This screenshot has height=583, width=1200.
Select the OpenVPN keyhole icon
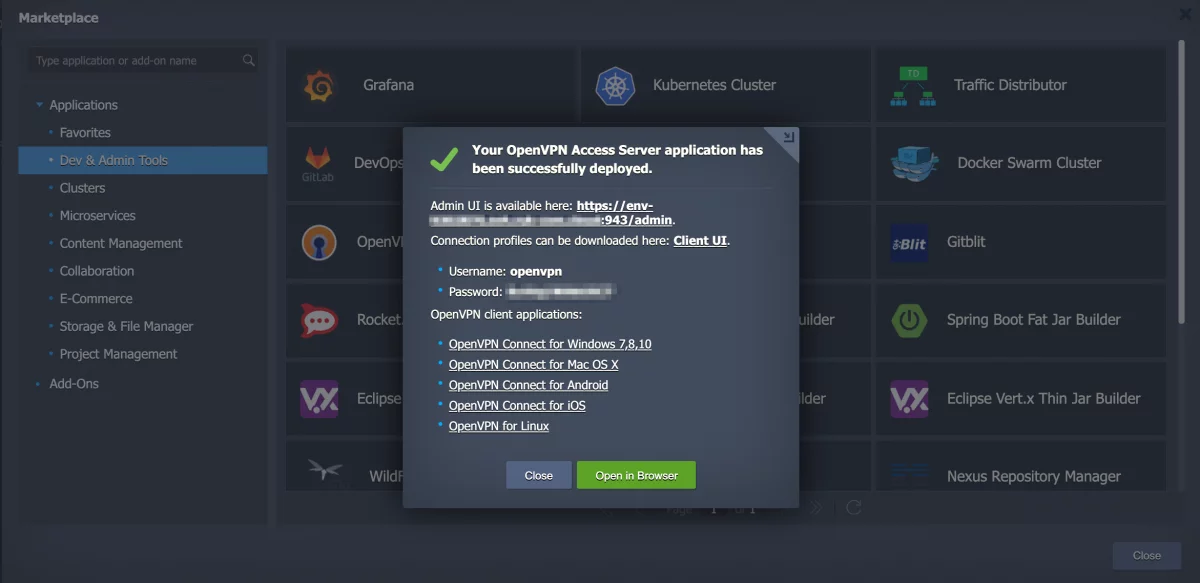click(x=319, y=242)
